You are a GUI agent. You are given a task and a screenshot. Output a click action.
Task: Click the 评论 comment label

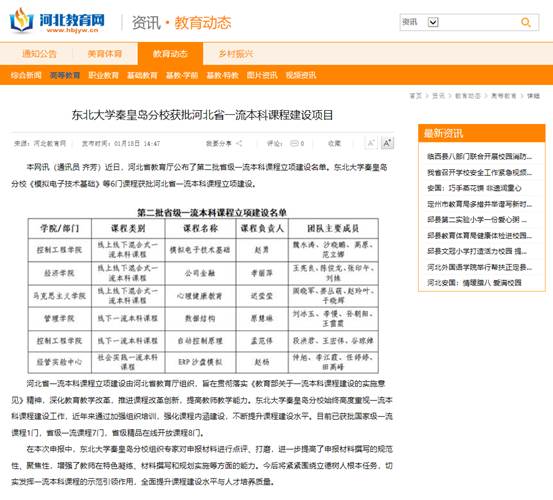274,143
